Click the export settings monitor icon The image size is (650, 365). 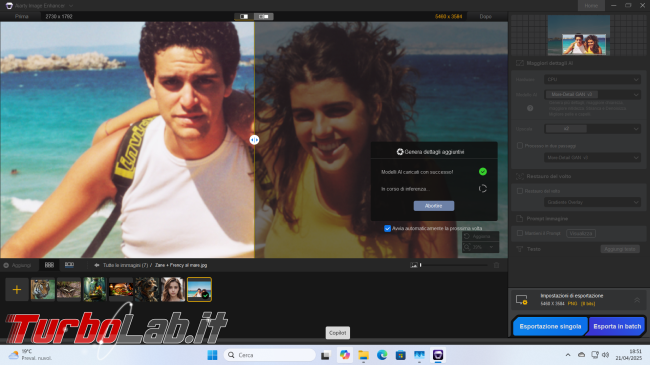[521, 299]
